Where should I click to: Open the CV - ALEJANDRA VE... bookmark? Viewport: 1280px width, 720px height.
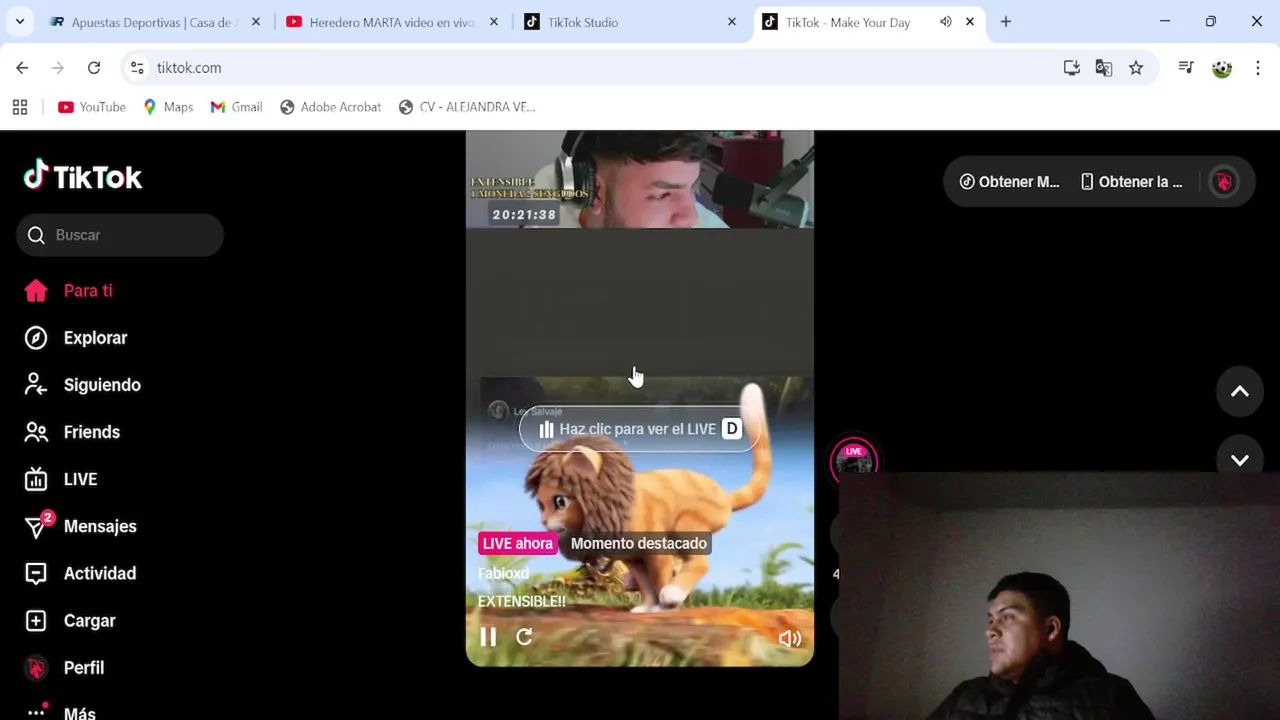(467, 107)
